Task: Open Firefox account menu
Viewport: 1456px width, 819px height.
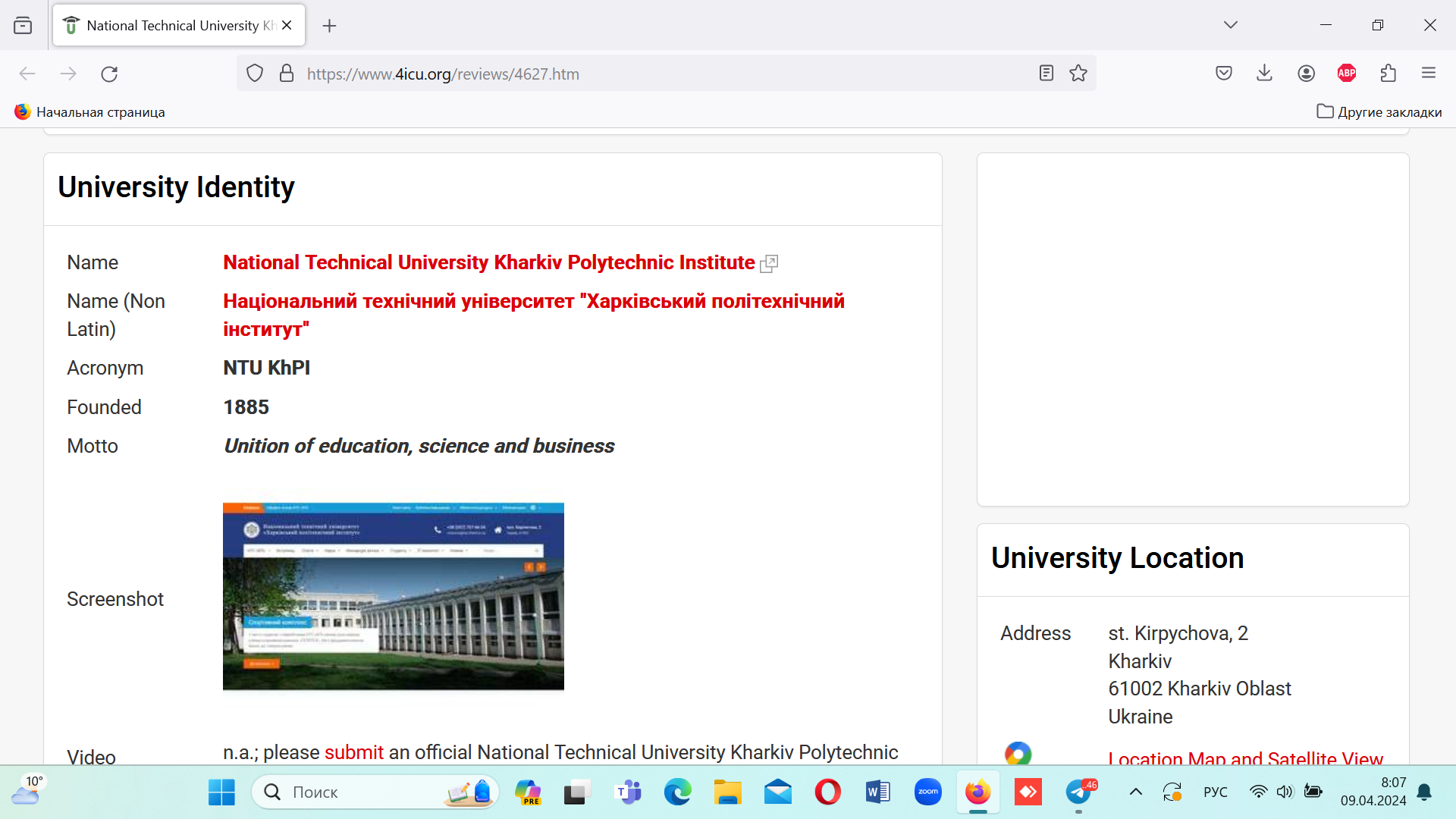Action: (1306, 74)
